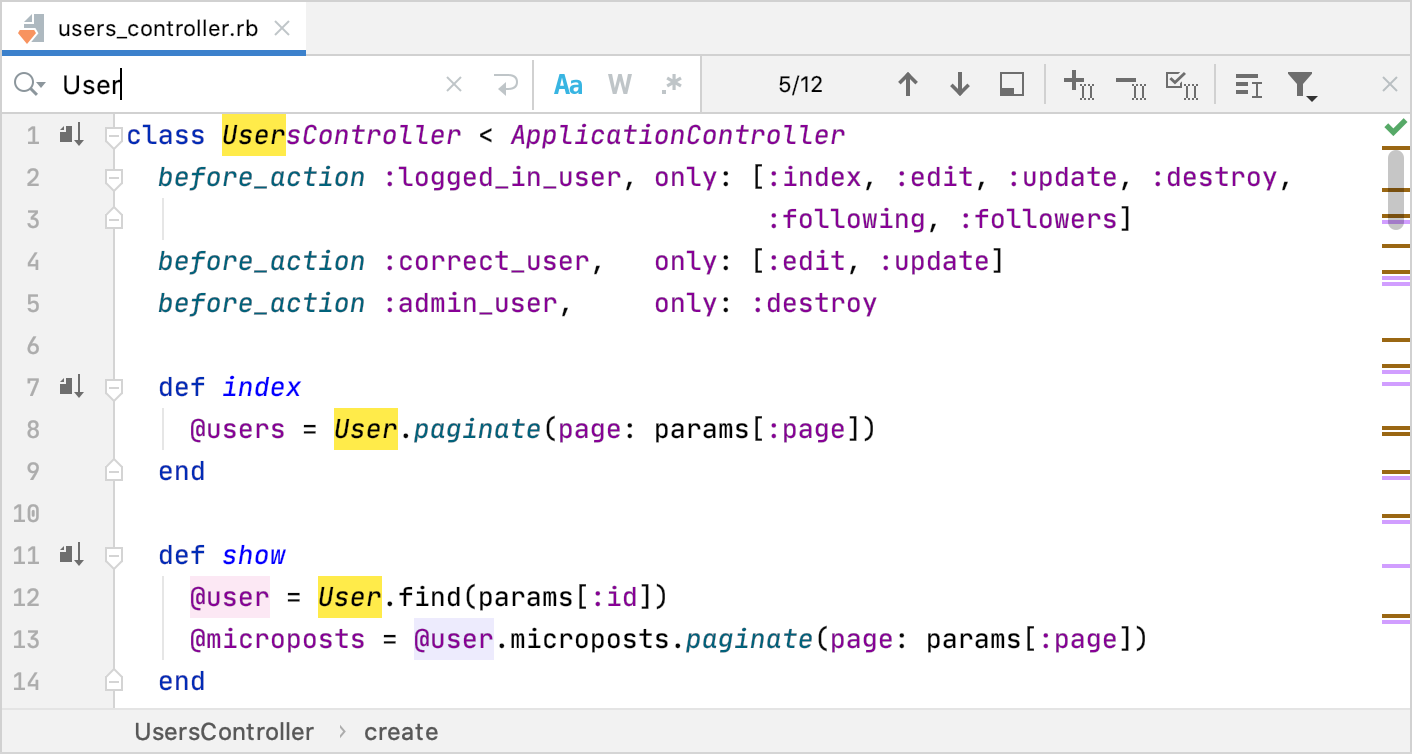Screen dimensions: 1412x754
Task: Toggle search in selection only
Action: 1248,85
